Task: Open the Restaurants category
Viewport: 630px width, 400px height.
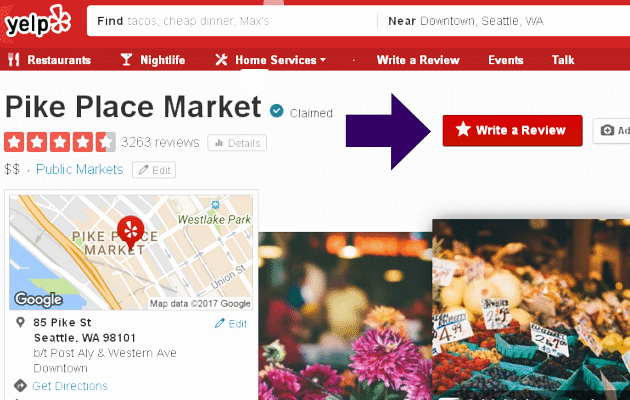Action: pyautogui.click(x=50, y=60)
